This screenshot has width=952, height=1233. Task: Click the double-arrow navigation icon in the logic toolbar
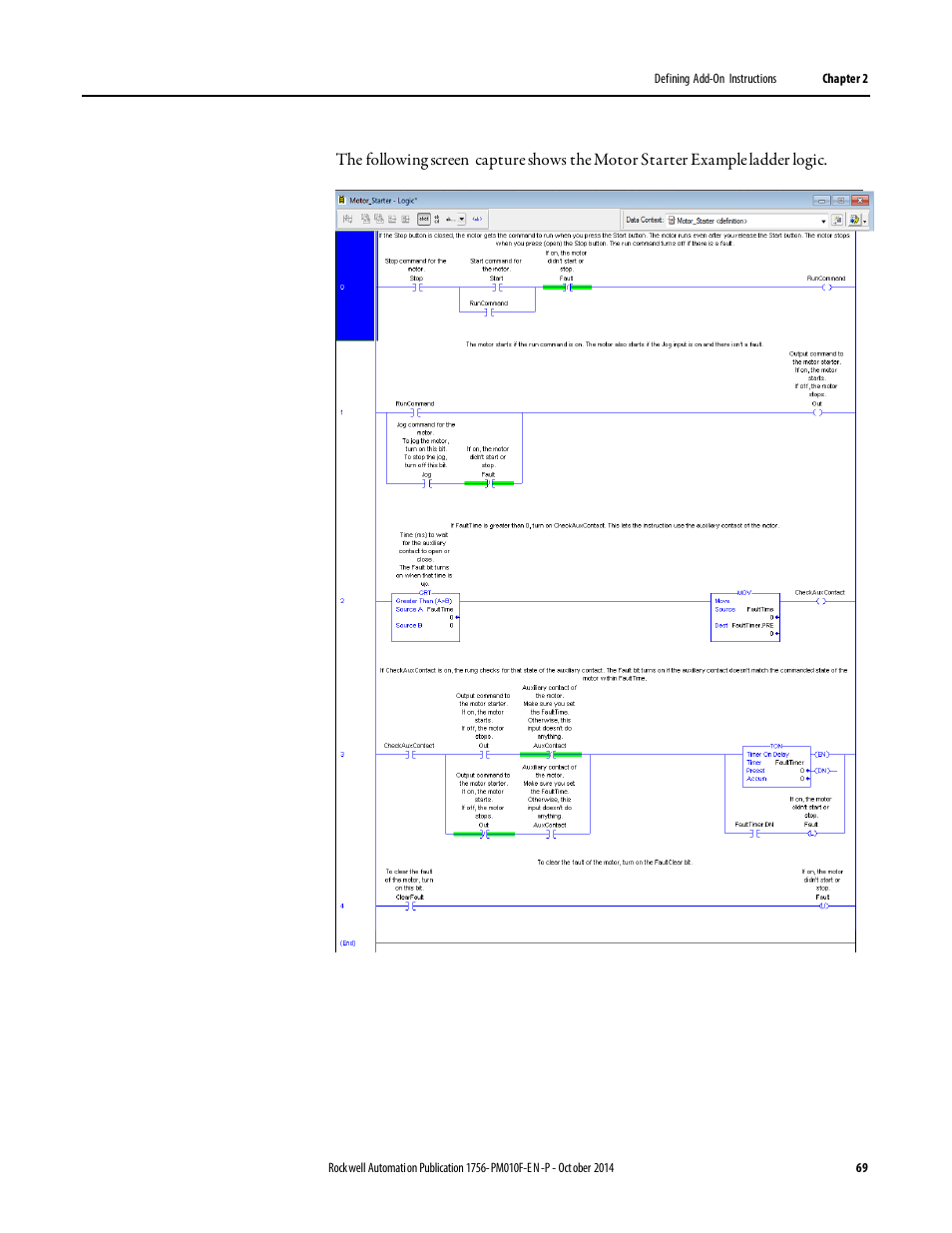click(477, 219)
